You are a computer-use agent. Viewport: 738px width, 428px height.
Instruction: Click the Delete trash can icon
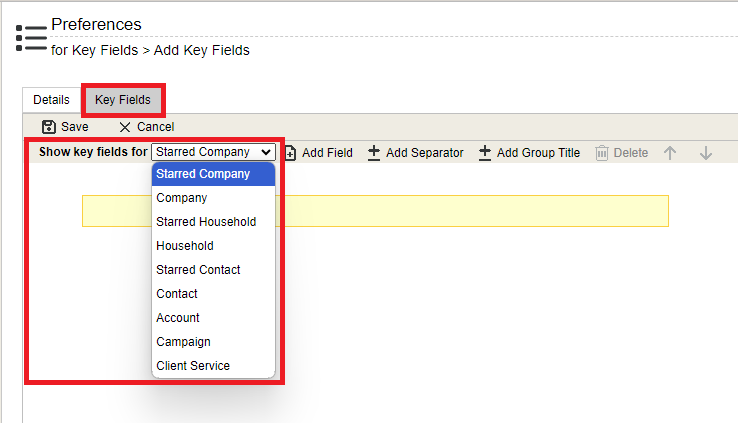(602, 153)
